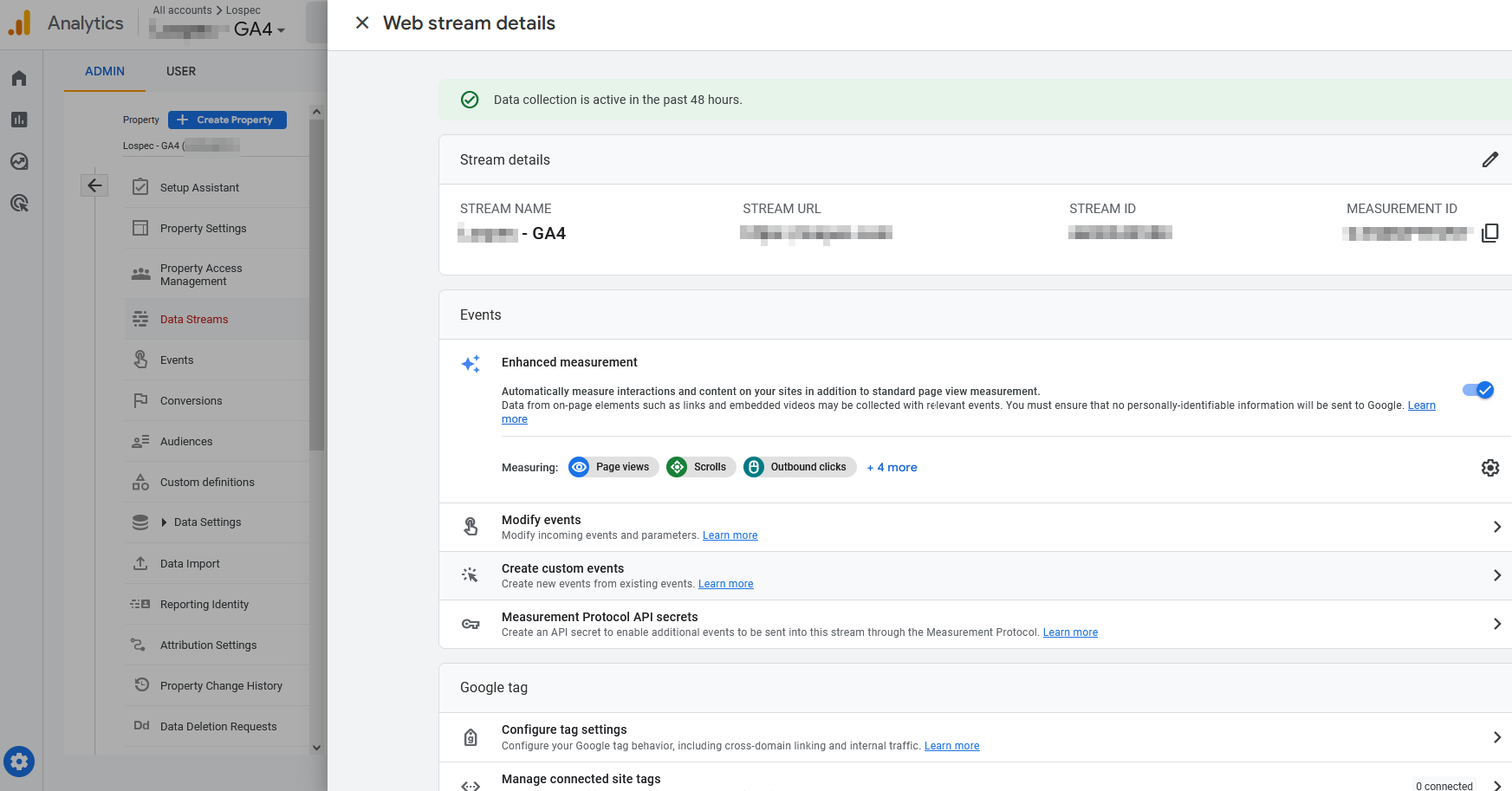
Task: Click the Conversions flag icon
Action: [140, 400]
